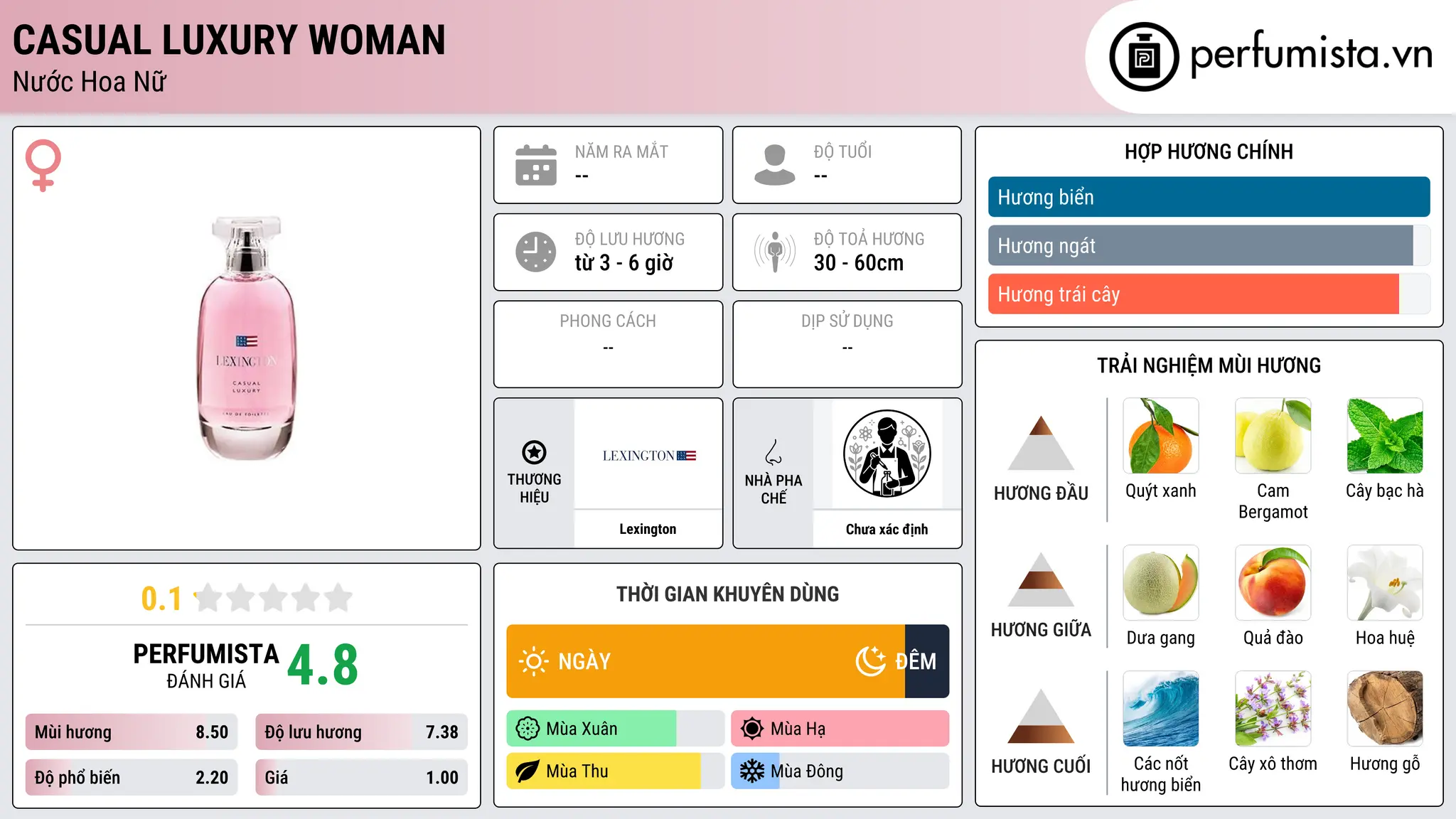Click the Chưa xác định perfumer label
This screenshot has width=1456, height=819.
pyautogui.click(x=887, y=529)
